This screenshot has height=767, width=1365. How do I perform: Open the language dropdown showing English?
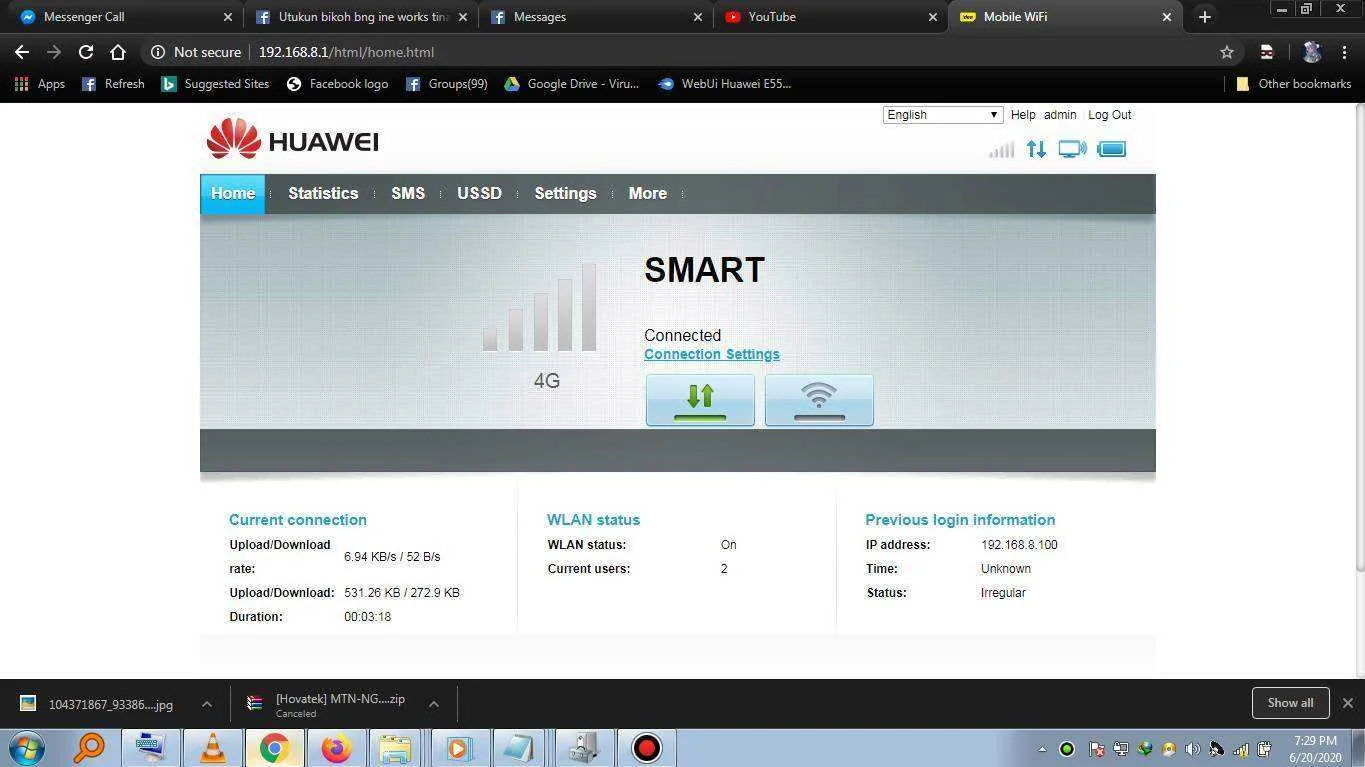[x=942, y=115]
